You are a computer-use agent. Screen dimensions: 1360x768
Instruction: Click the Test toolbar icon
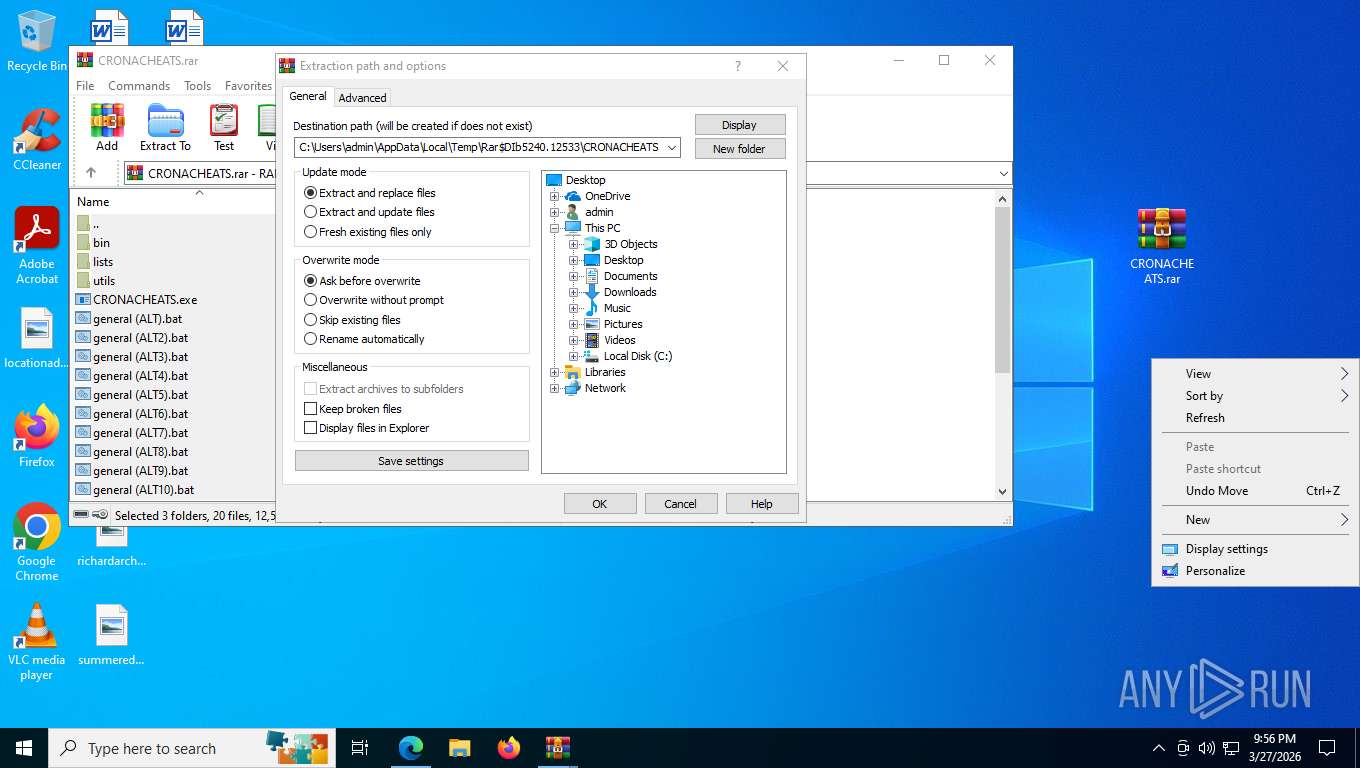(224, 127)
